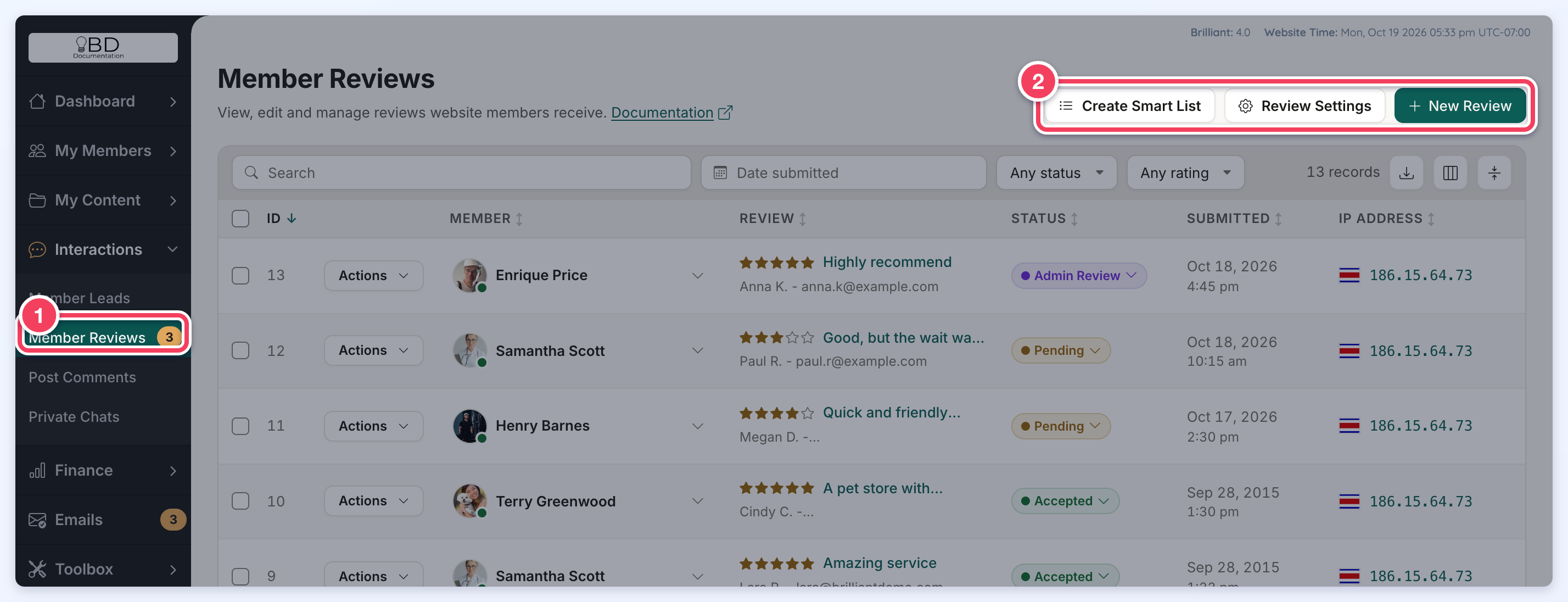Open the Dashboard menu
The width and height of the screenshot is (1568, 602).
[103, 101]
